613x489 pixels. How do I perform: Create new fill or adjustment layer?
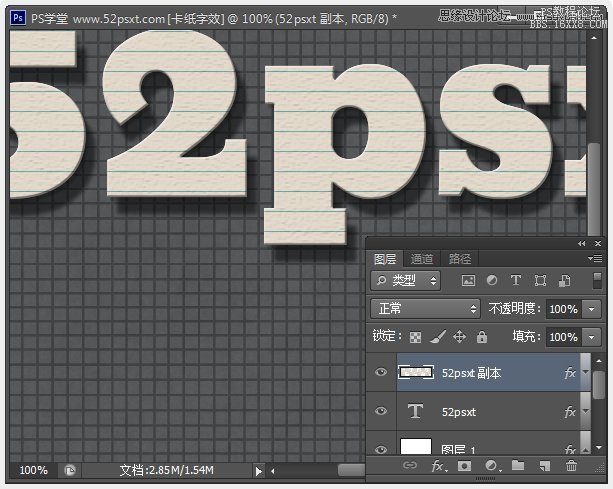pyautogui.click(x=492, y=466)
